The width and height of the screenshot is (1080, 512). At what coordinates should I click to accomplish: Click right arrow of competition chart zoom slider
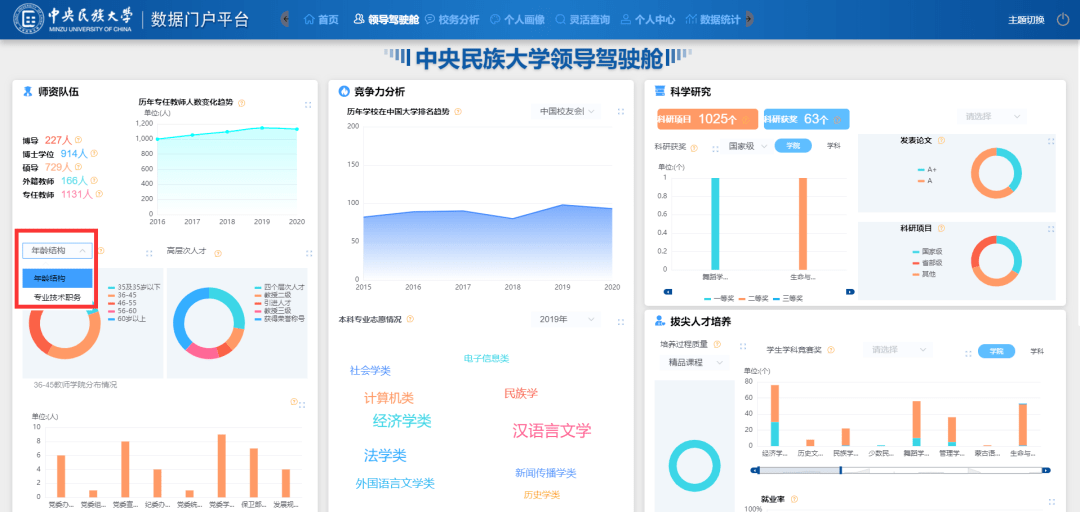pyautogui.click(x=1046, y=470)
